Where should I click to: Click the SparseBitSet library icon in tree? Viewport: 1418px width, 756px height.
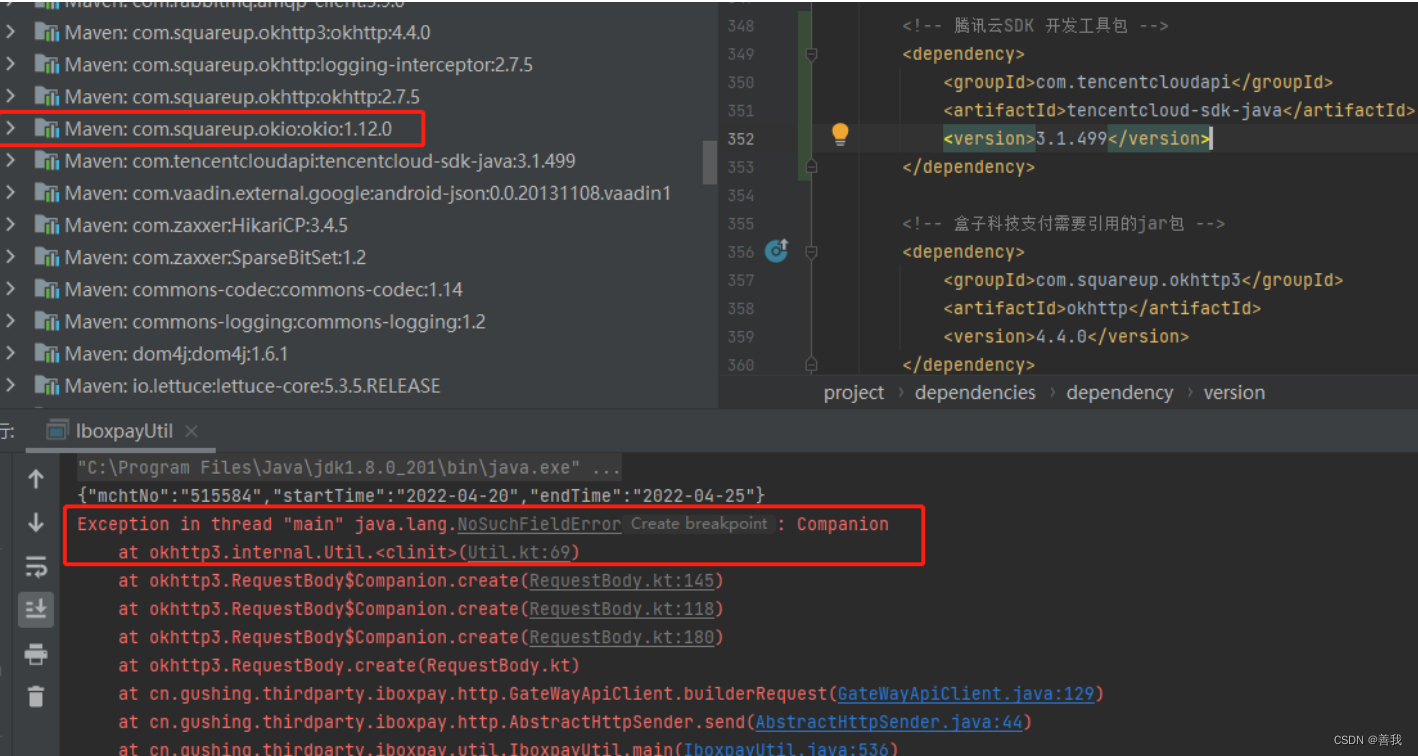point(46,257)
